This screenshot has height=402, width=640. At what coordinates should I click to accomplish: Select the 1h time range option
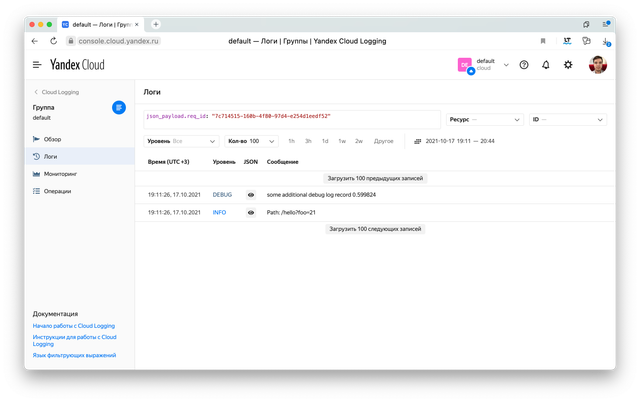click(292, 141)
